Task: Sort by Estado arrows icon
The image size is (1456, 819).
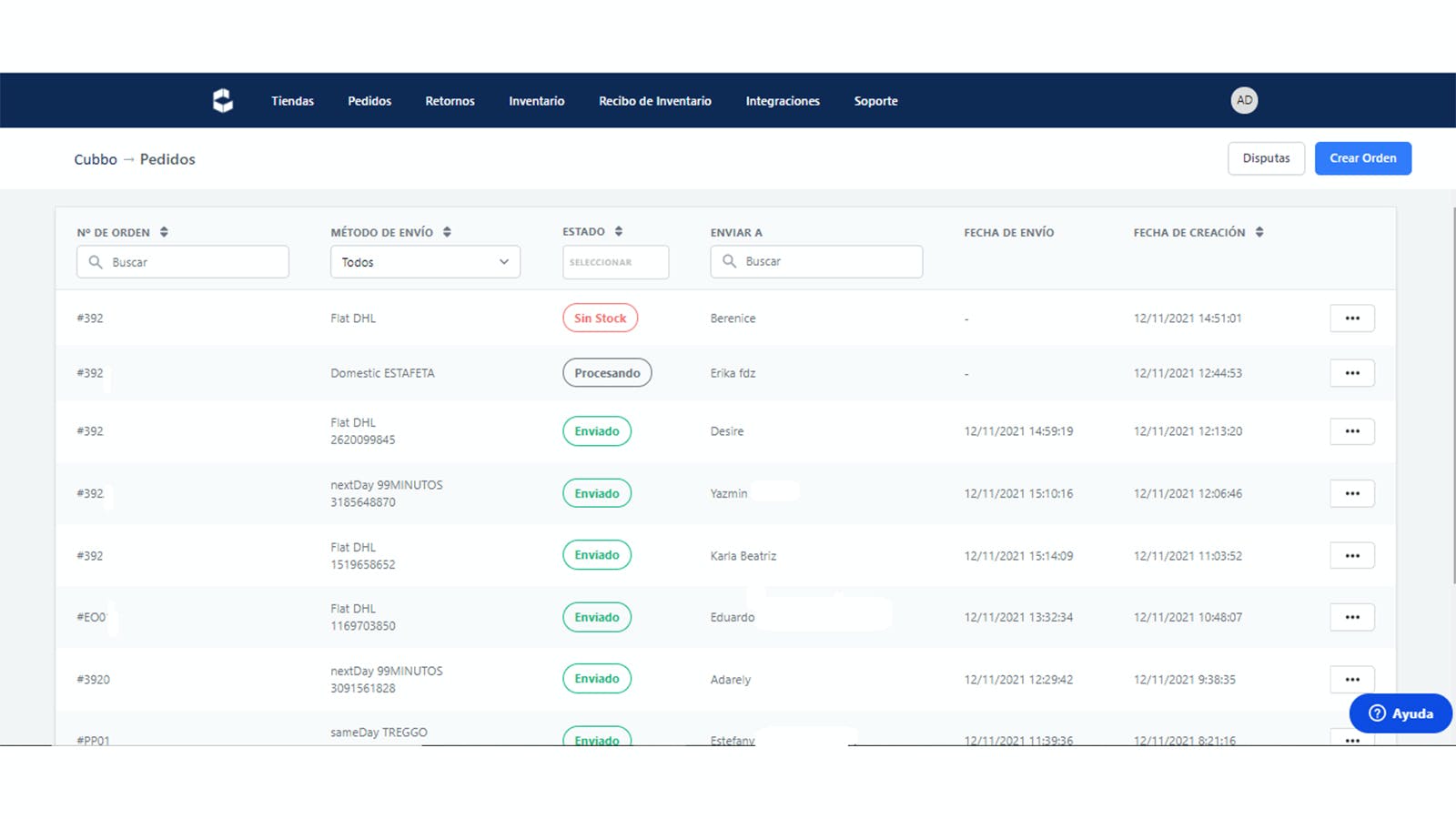Action: coord(619,231)
